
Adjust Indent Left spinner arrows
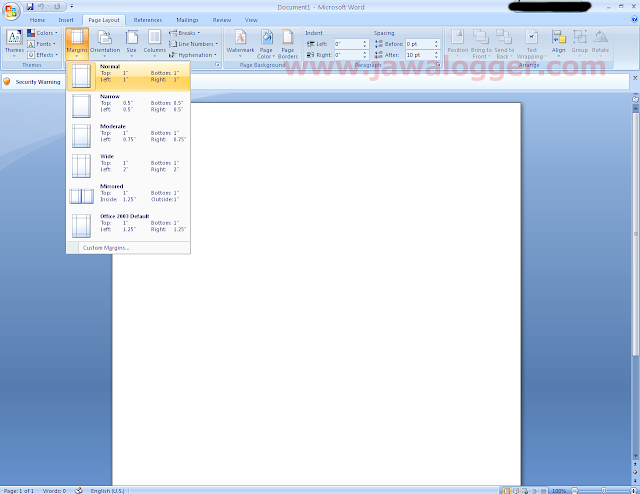pos(365,44)
